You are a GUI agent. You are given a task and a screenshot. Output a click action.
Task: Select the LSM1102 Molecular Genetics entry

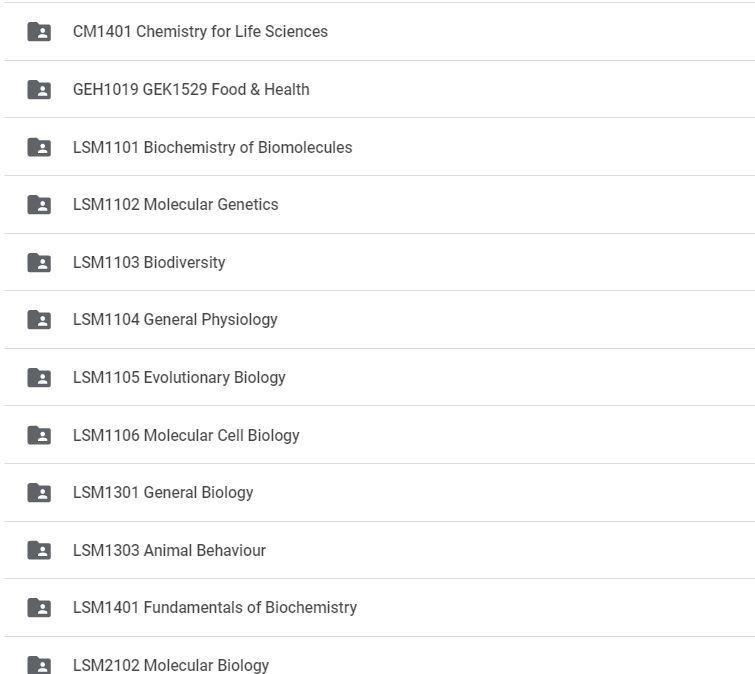click(x=175, y=205)
